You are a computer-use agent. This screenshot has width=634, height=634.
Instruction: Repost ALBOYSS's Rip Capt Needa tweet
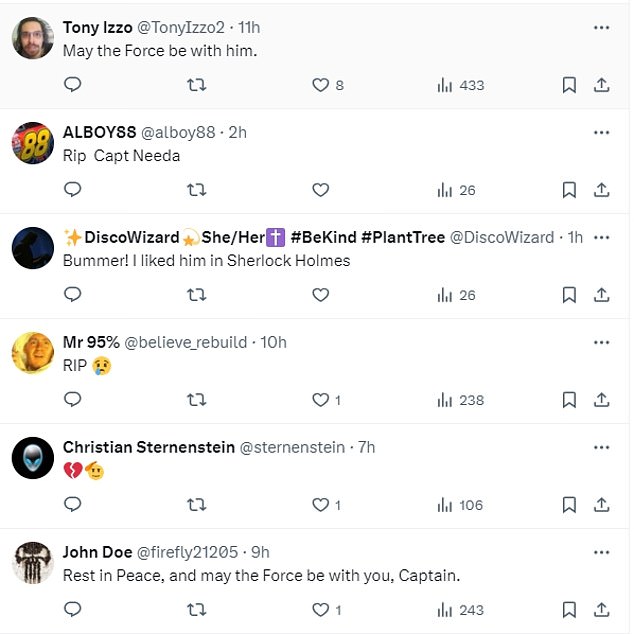tap(197, 190)
